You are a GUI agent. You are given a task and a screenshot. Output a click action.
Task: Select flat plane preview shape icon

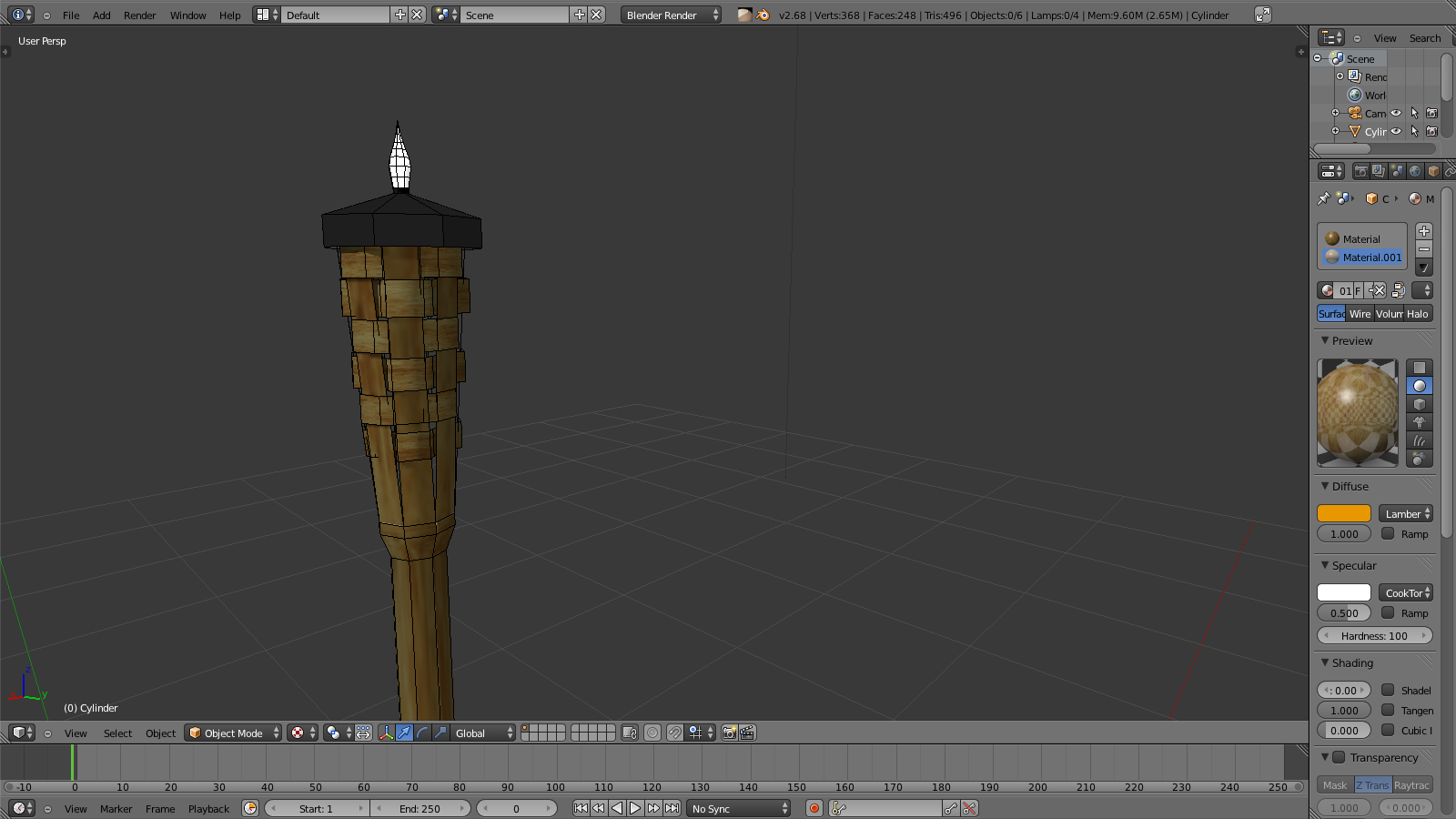(x=1420, y=368)
